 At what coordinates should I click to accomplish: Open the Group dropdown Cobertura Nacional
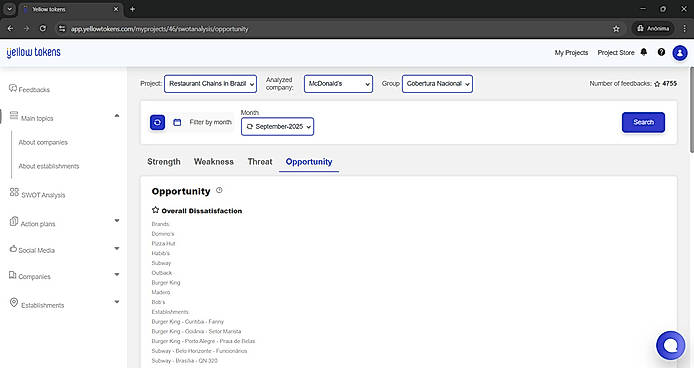point(437,84)
